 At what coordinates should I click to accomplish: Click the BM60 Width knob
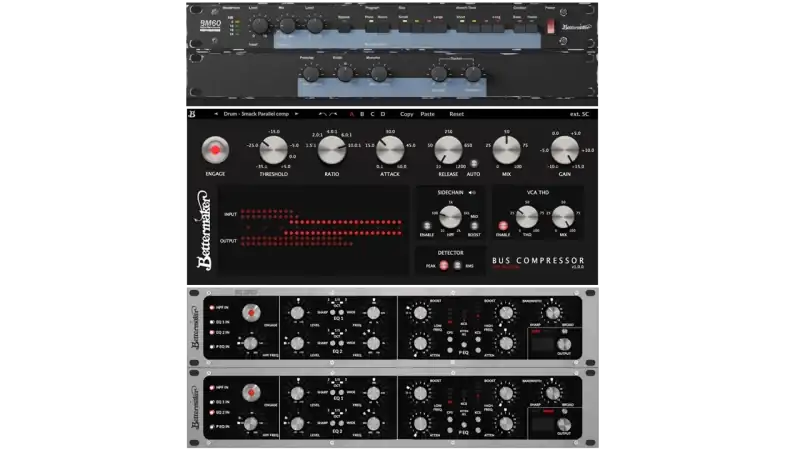(x=345, y=73)
